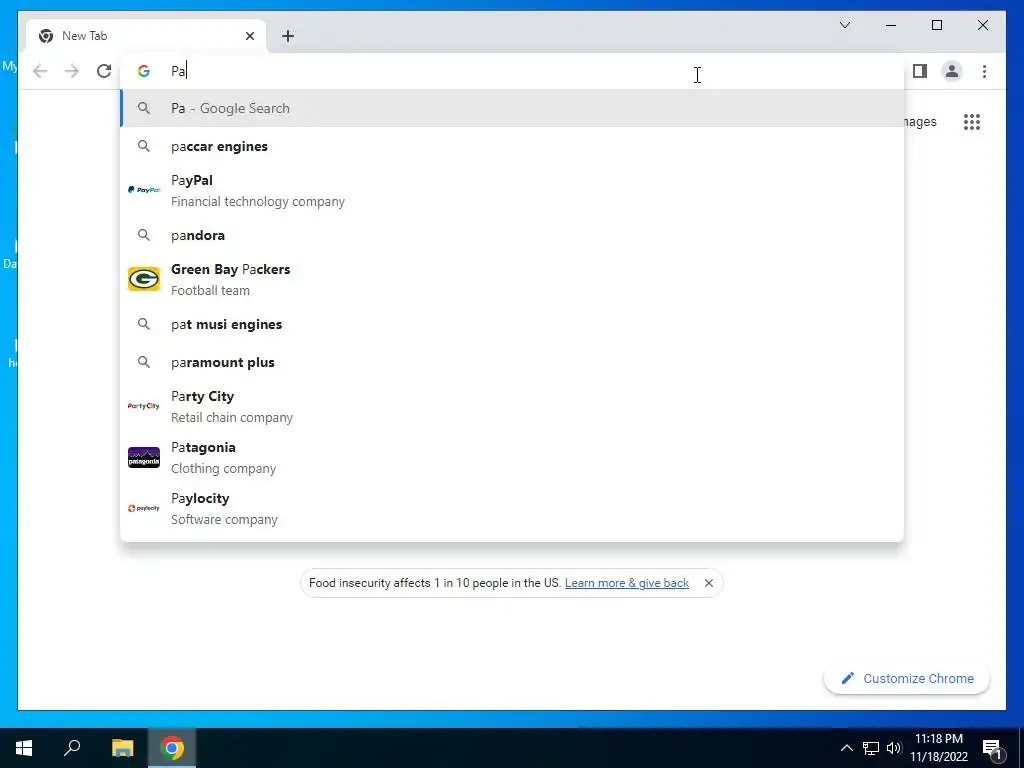Choose the 'paramount plus' suggestion
Viewport: 1024px width, 768px height.
tap(512, 362)
